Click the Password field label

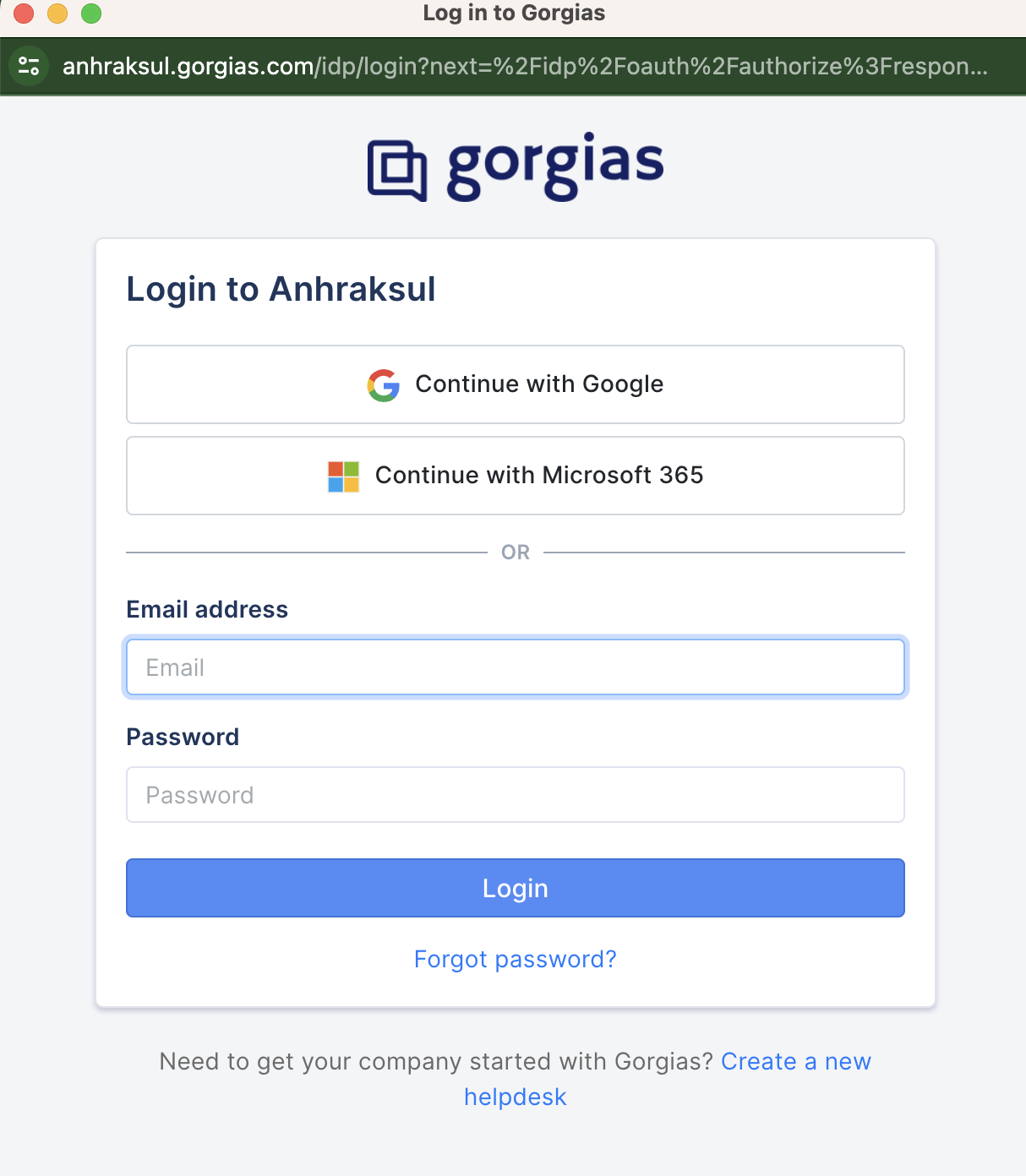click(x=183, y=738)
